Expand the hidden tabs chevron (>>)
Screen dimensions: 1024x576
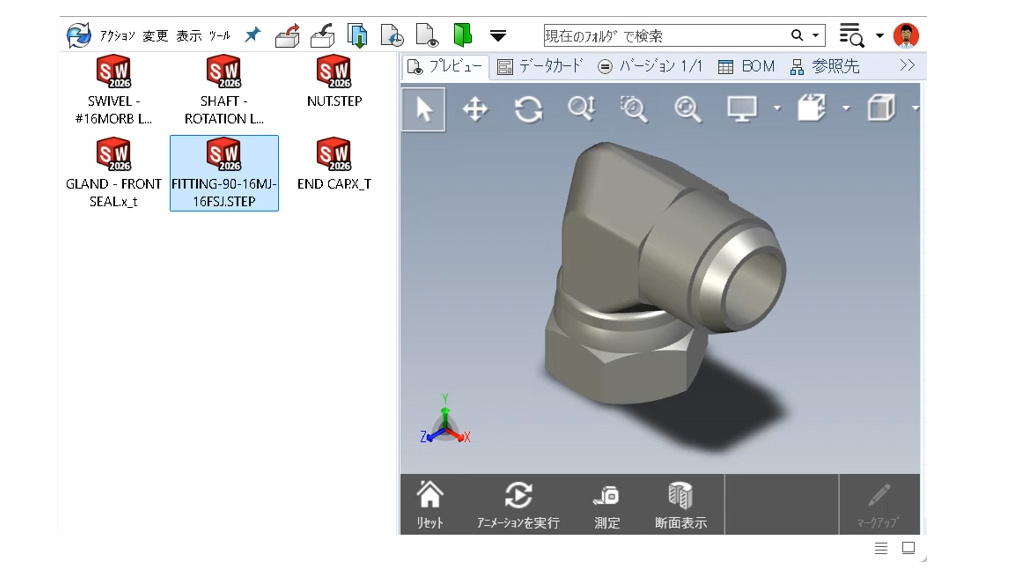[907, 66]
